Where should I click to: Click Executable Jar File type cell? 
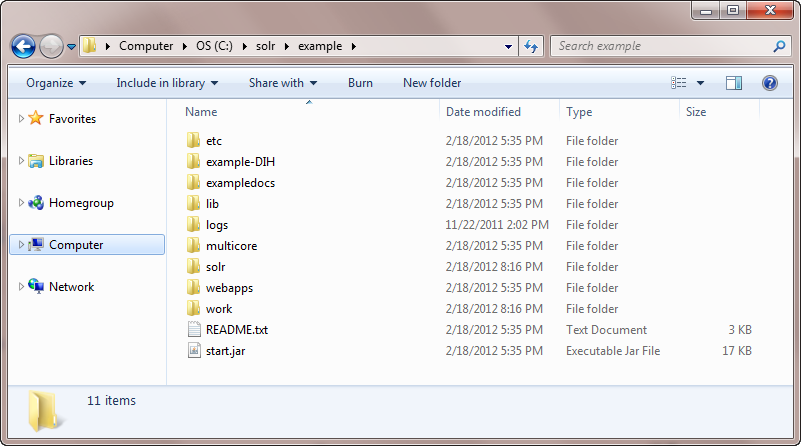coord(613,350)
